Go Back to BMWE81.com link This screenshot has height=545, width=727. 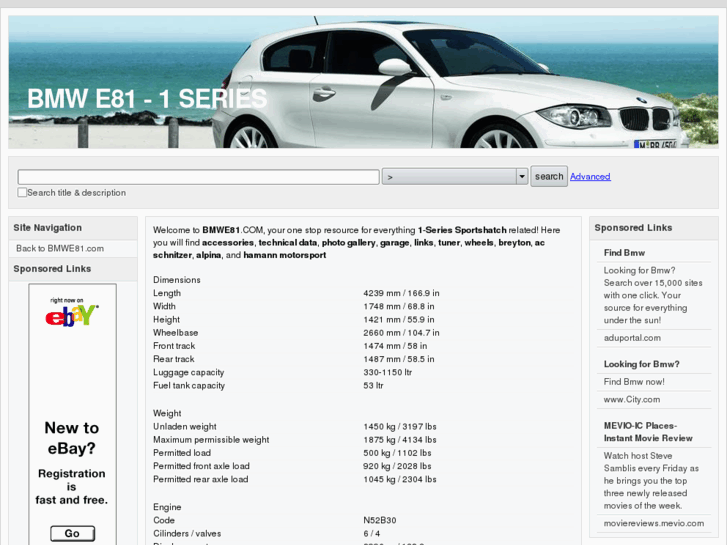[60, 249]
